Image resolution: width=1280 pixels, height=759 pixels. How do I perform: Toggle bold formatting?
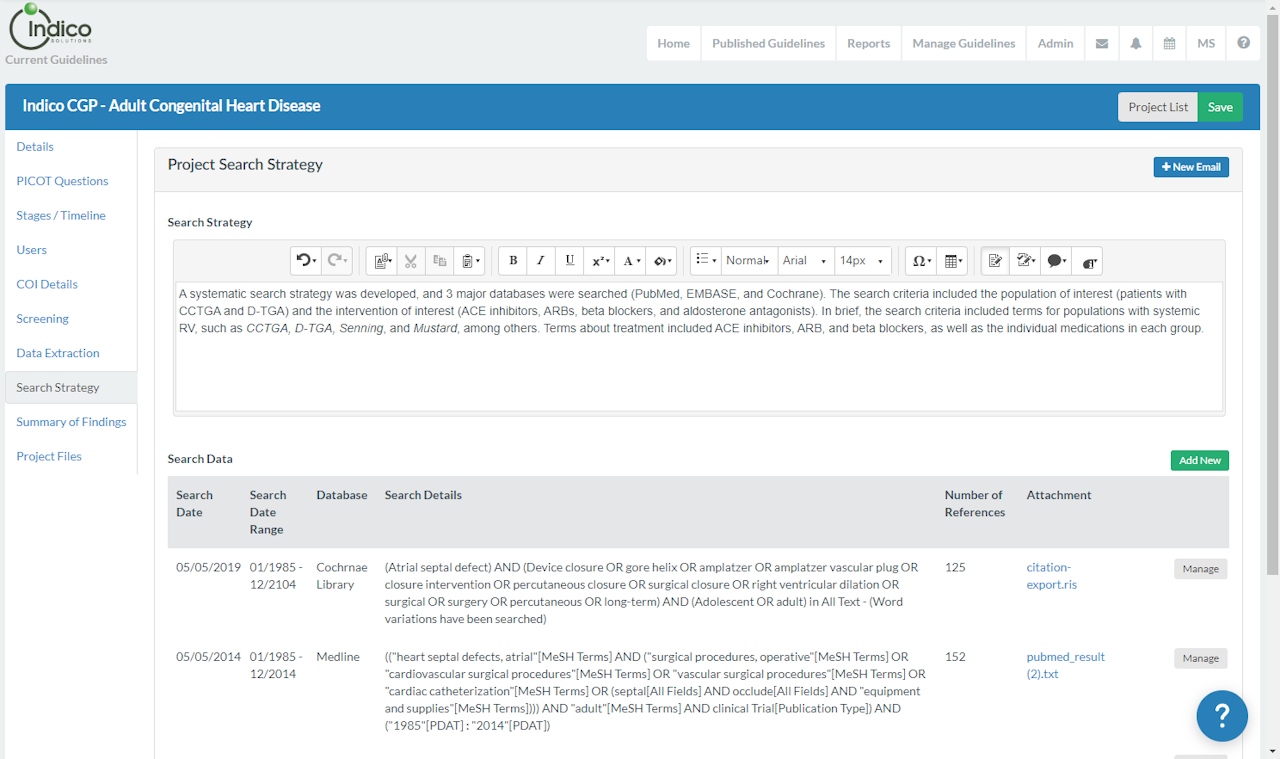point(513,261)
